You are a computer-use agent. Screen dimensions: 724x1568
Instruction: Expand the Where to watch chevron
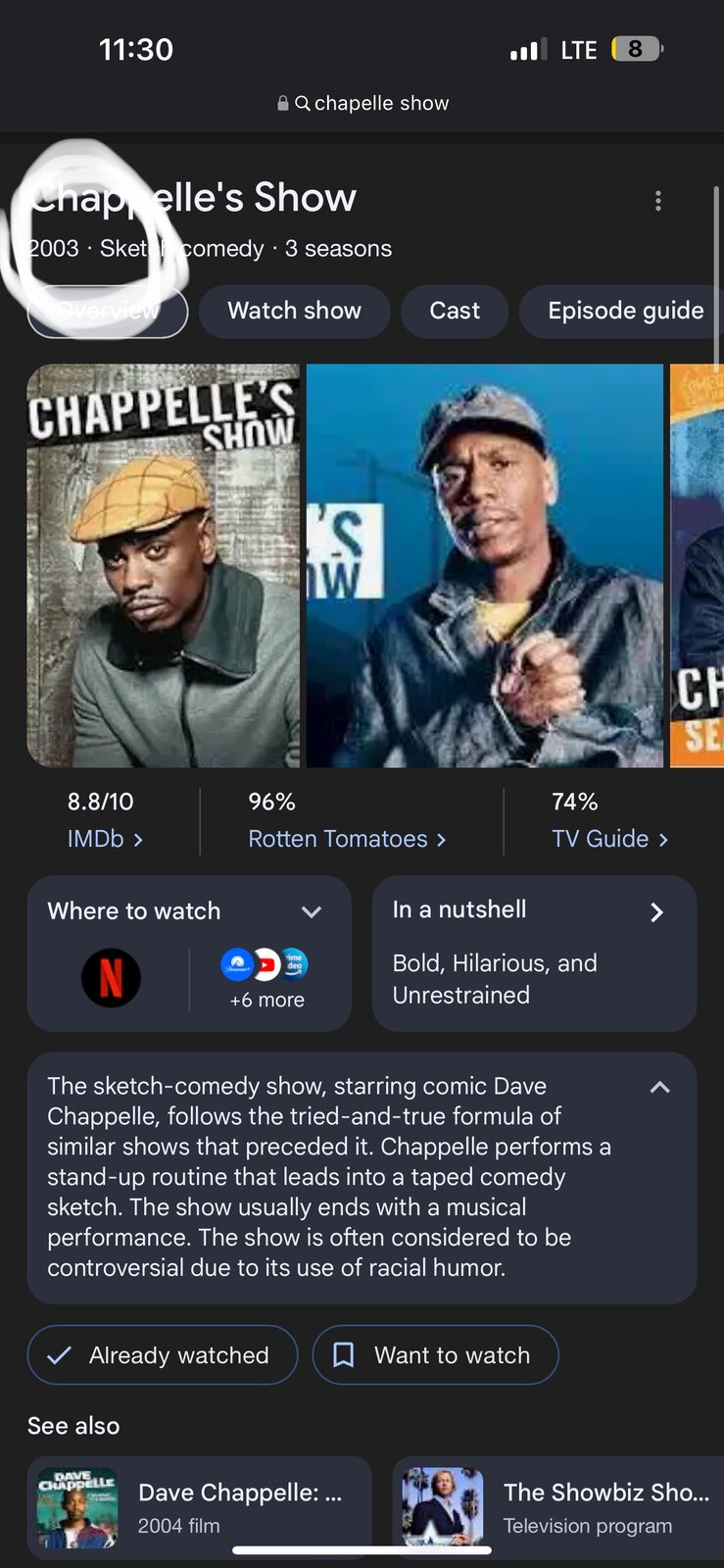coord(312,911)
